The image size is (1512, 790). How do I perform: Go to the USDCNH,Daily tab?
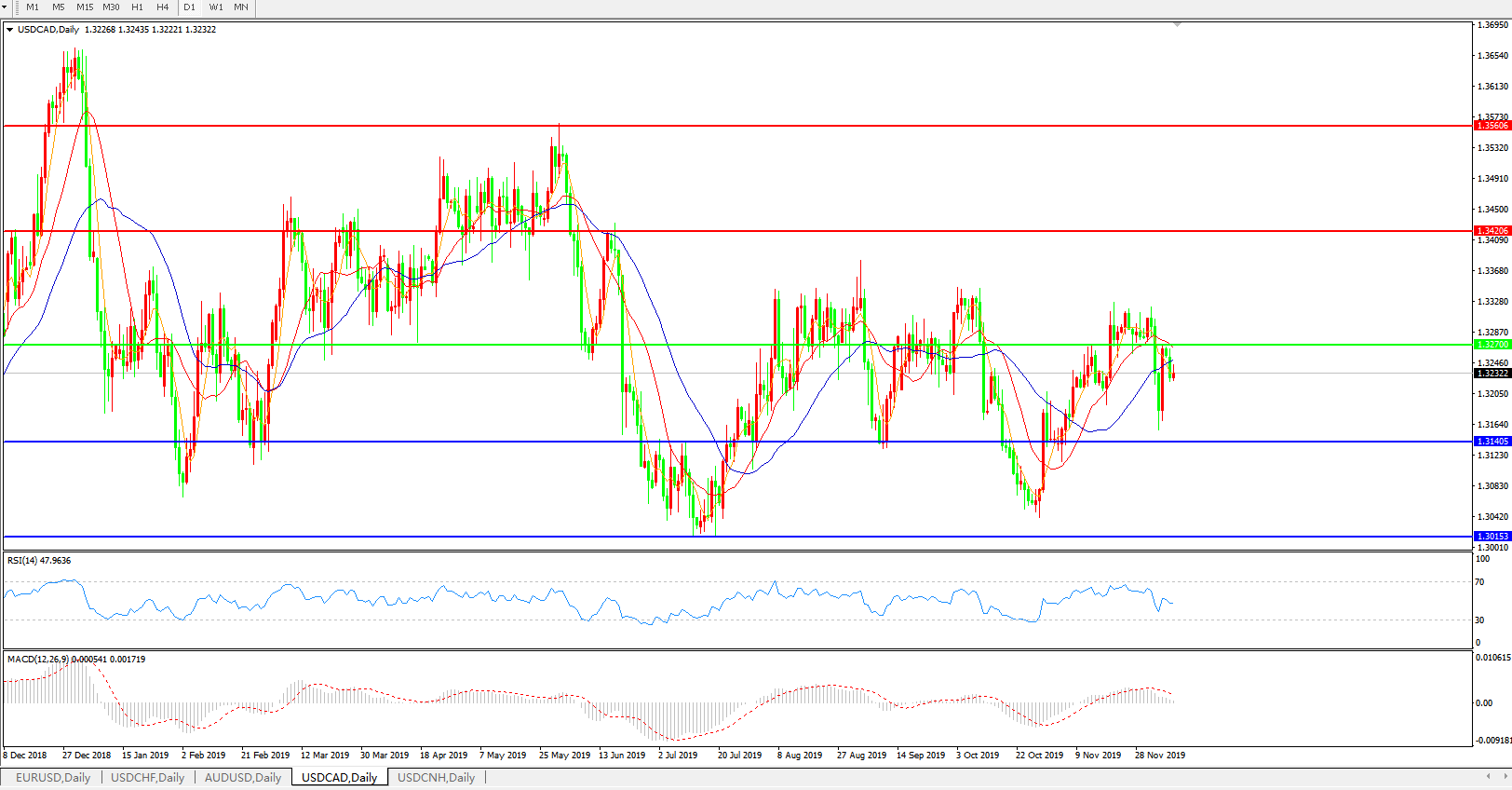pyautogui.click(x=436, y=778)
